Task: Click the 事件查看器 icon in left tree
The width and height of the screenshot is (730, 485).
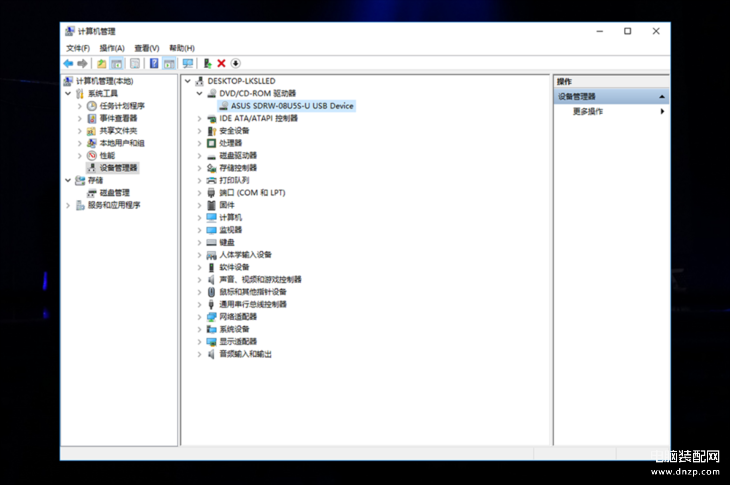Action: 92,118
